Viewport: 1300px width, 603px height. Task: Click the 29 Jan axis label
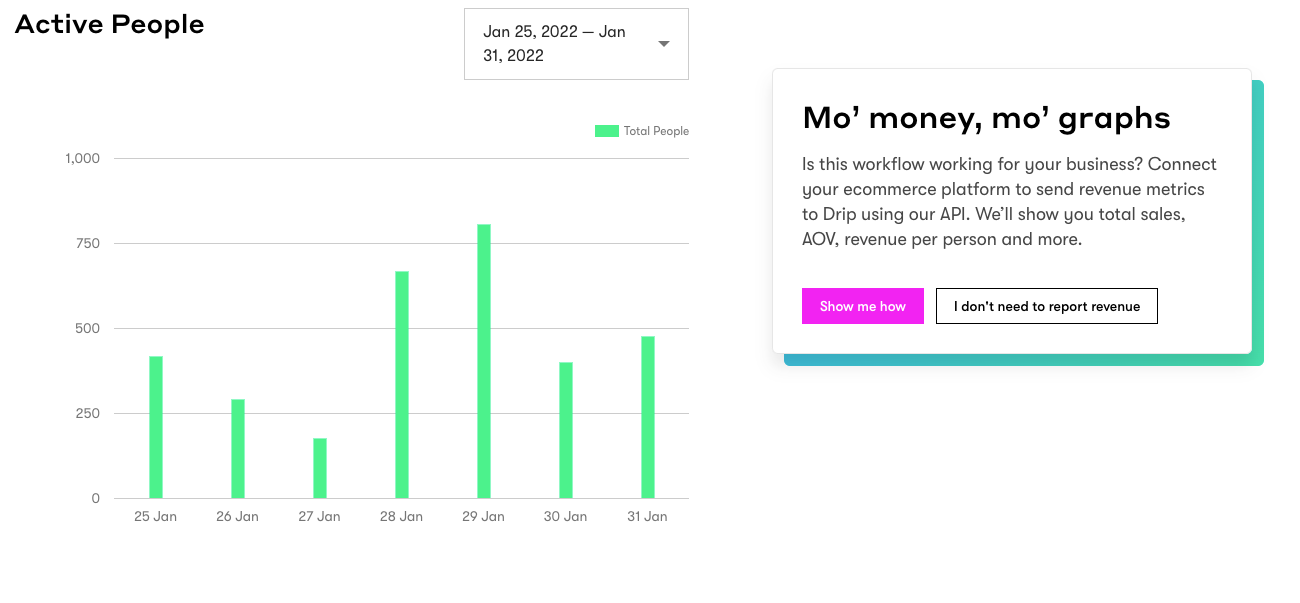point(484,517)
